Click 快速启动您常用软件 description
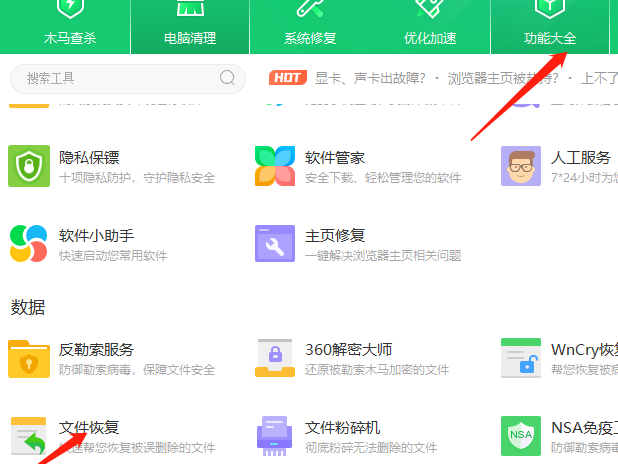 tap(113, 255)
